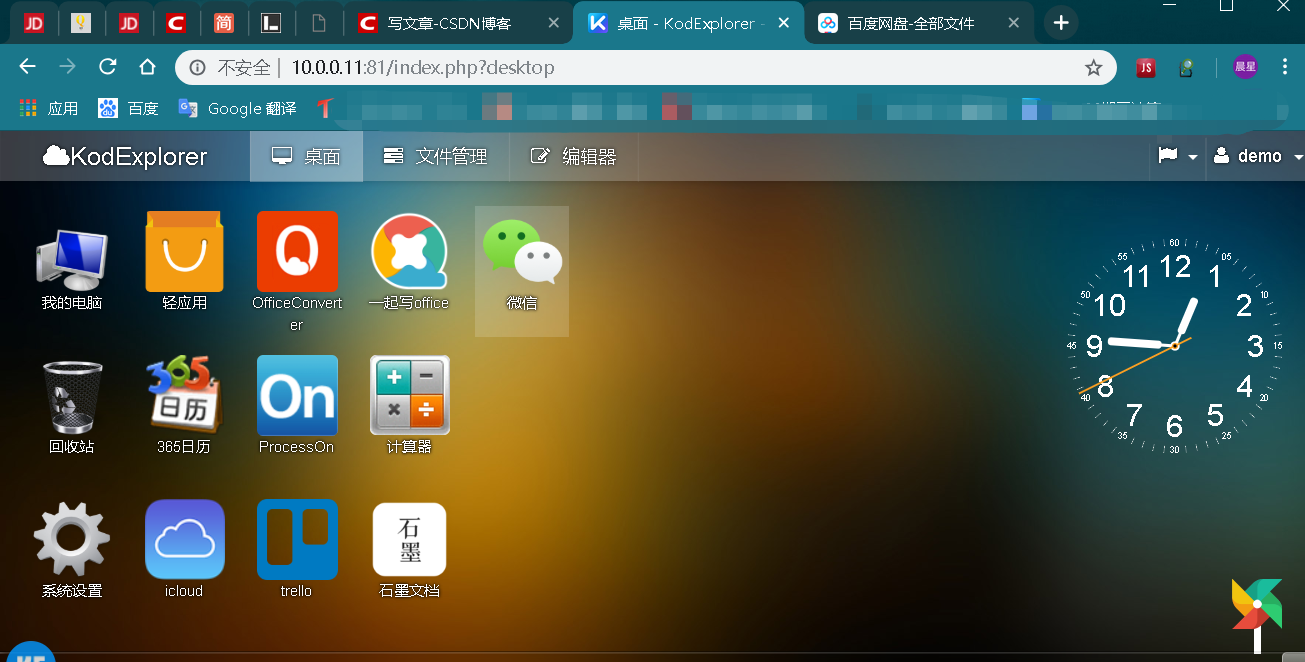
Task: Reload the current page
Action: coord(107,67)
